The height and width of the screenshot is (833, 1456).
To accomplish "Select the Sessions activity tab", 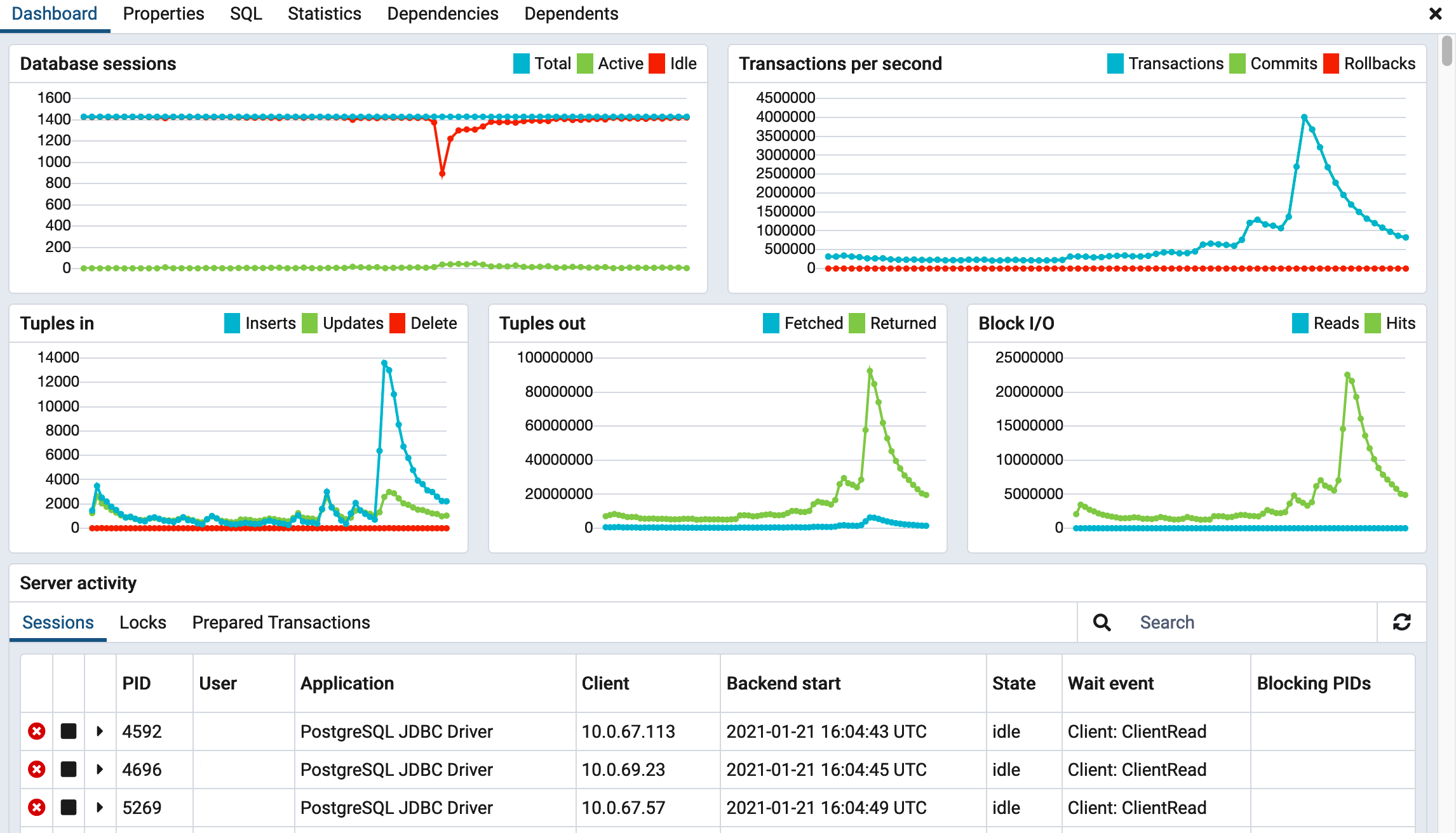I will point(58,622).
